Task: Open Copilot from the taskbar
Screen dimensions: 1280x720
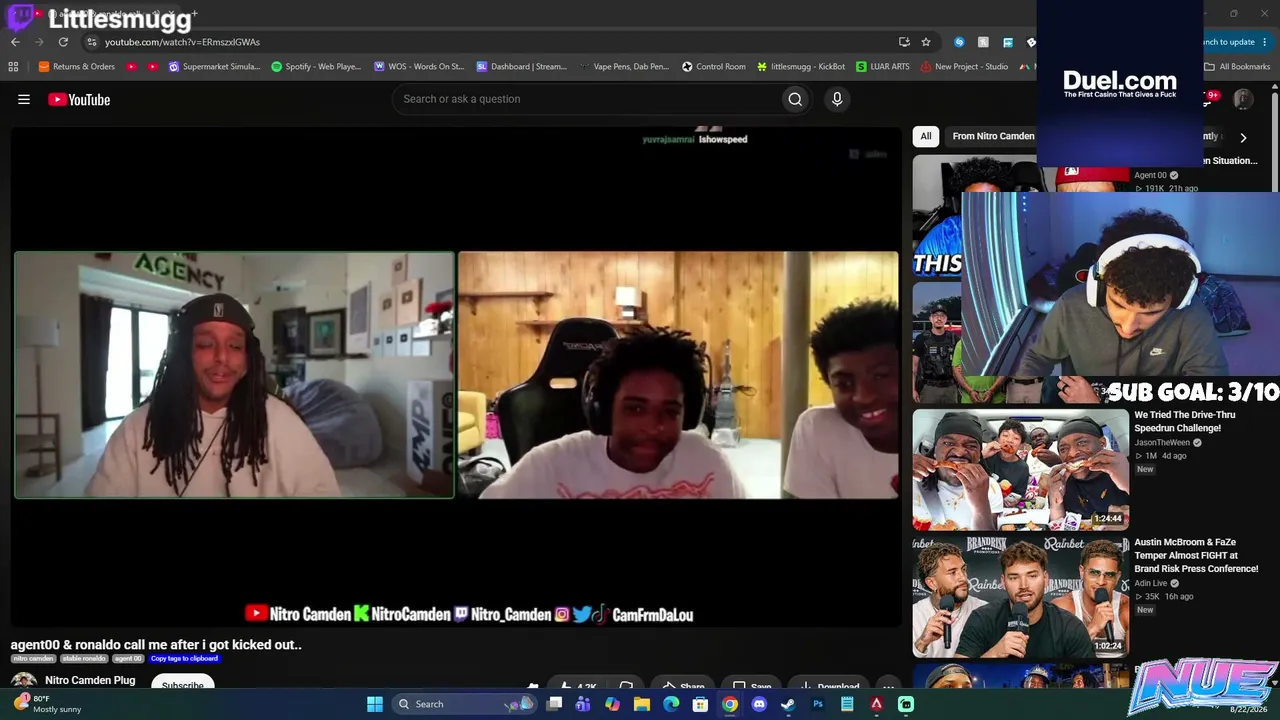Action: (x=613, y=704)
